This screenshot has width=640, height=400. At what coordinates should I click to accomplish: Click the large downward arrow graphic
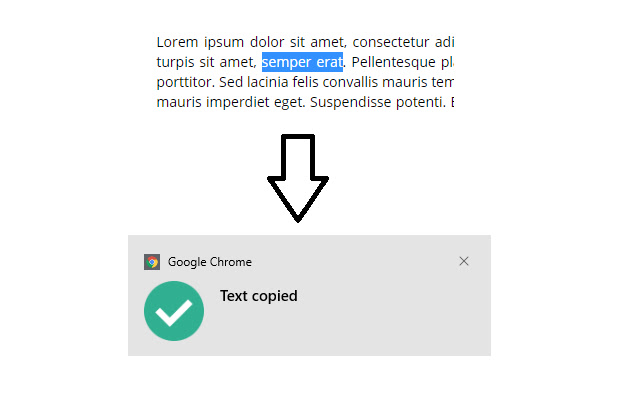[x=297, y=177]
